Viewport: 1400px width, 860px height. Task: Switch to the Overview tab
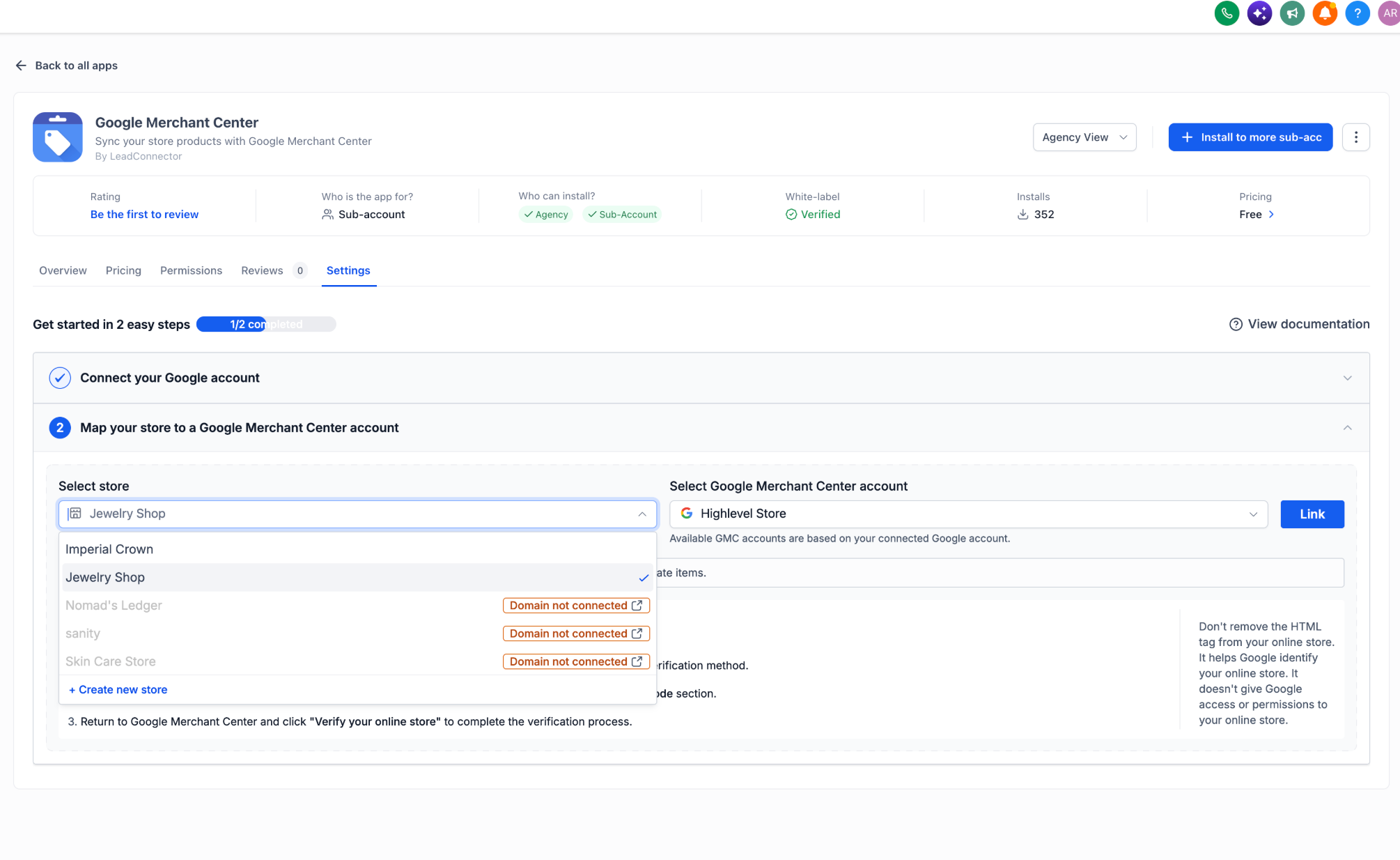[63, 270]
